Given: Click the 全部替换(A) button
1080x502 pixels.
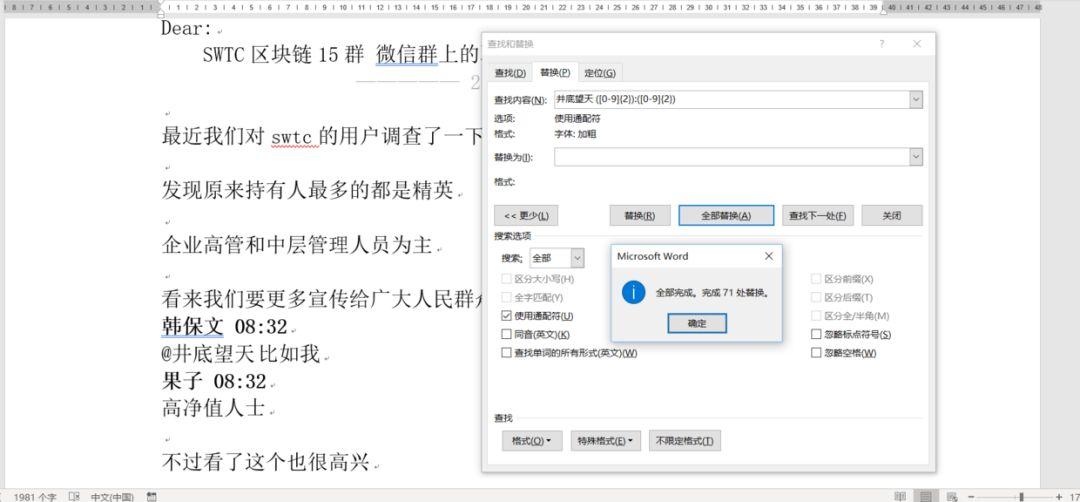Looking at the screenshot, I should [x=726, y=216].
